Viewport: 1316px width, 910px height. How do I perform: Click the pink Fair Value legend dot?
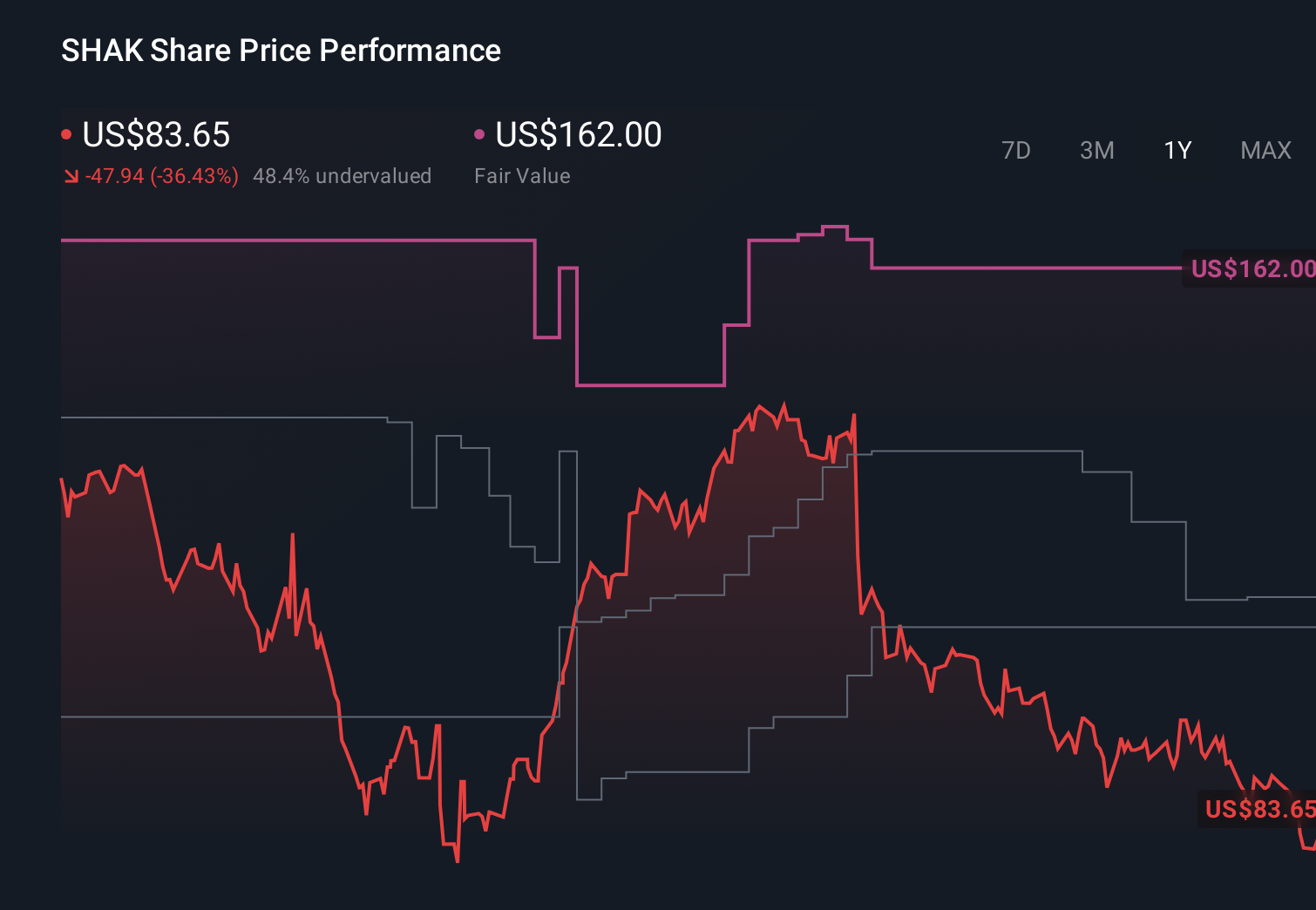478,132
